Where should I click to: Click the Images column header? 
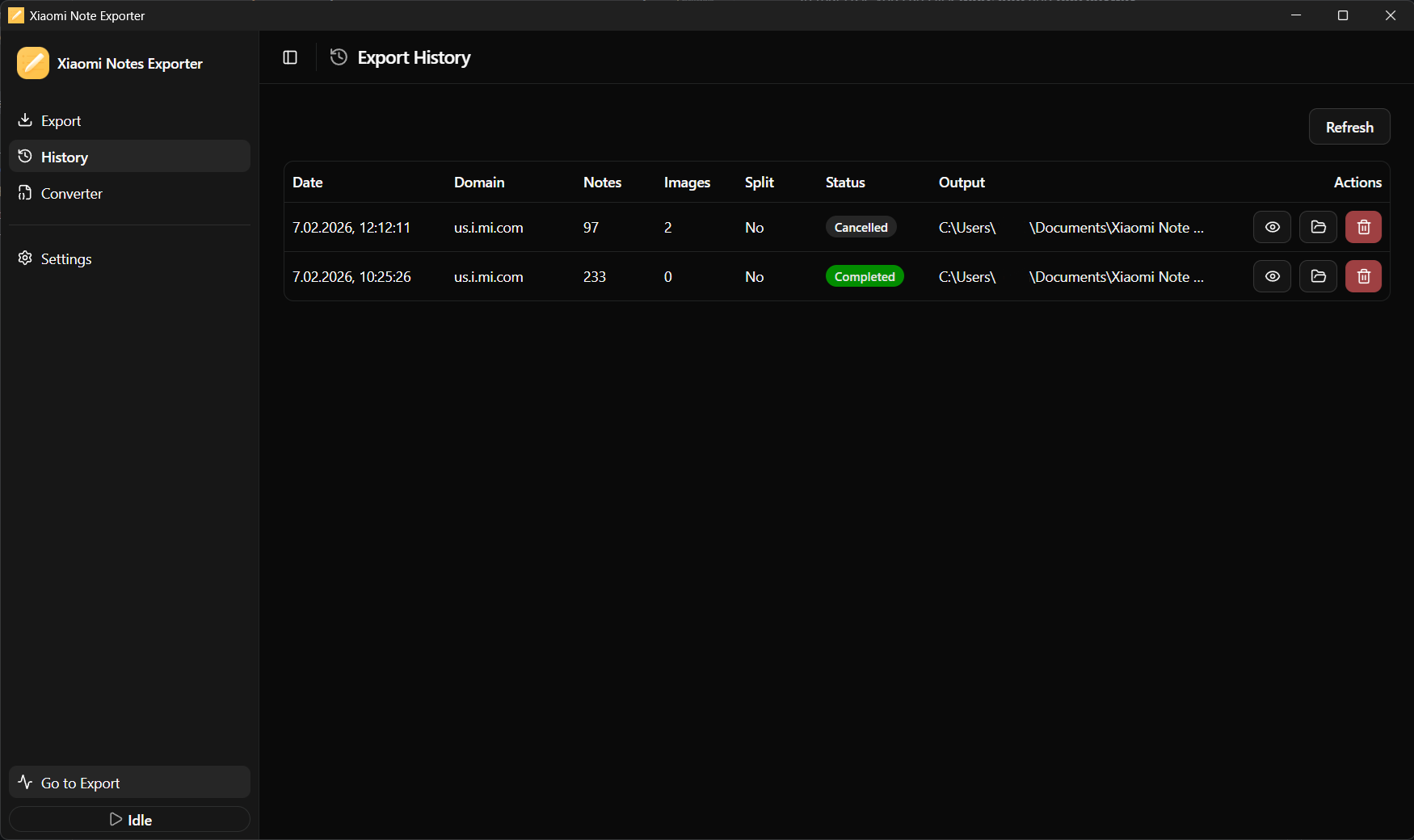pos(687,183)
